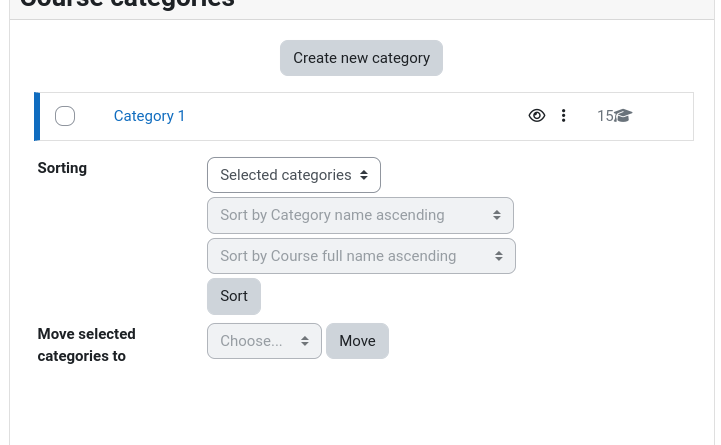Click the arrows icon on Choose... dropdown
Image resolution: width=721 pixels, height=445 pixels.
[304, 341]
